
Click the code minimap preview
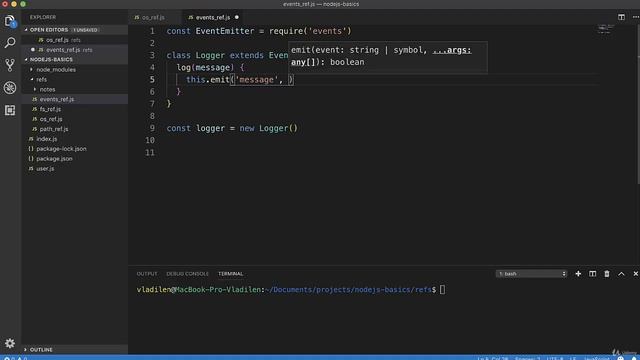[x=606, y=29]
